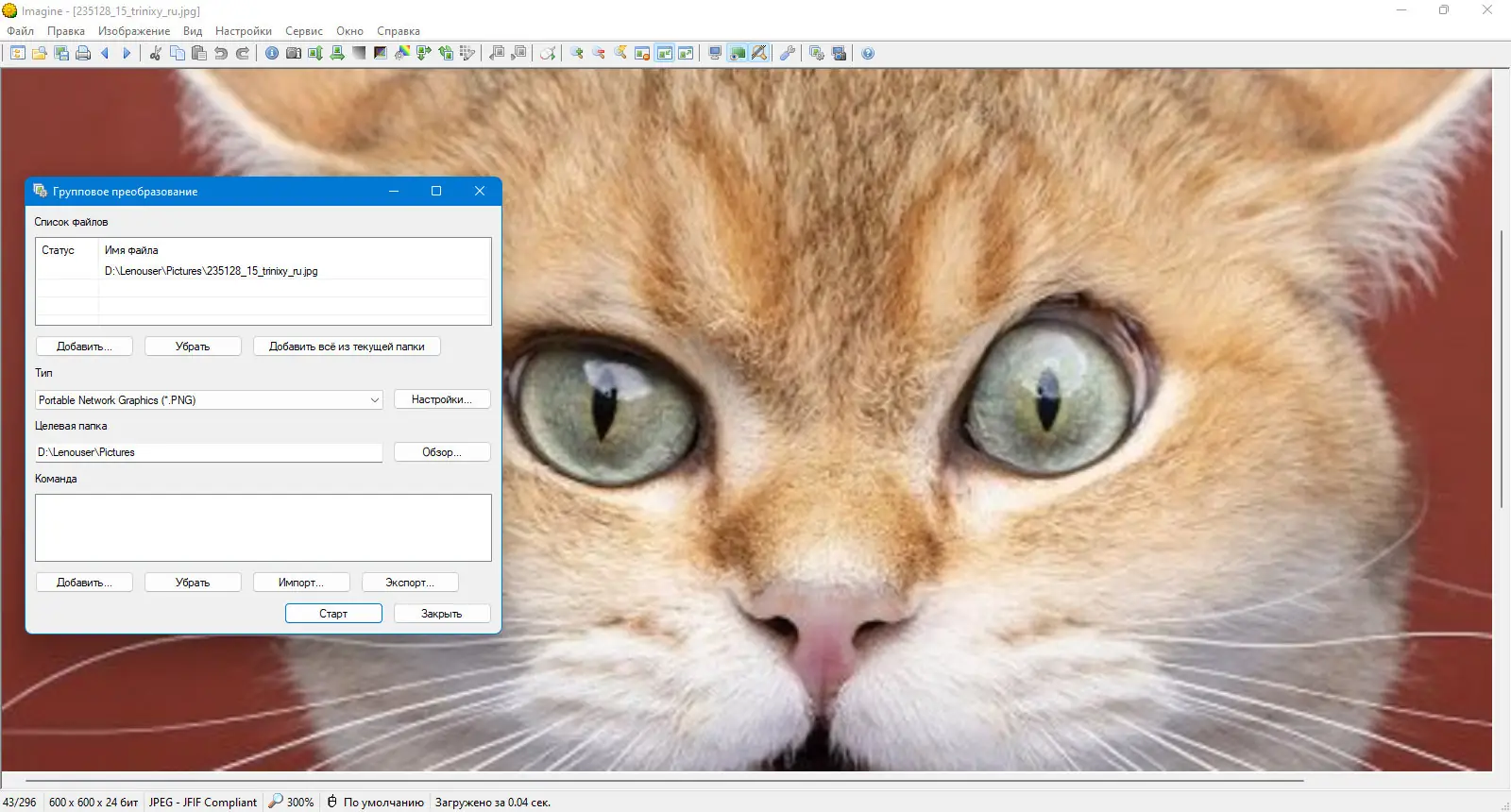This screenshot has height=812, width=1511.
Task: Click the 600 x 600 x 24 бит status entry
Action: (x=93, y=803)
